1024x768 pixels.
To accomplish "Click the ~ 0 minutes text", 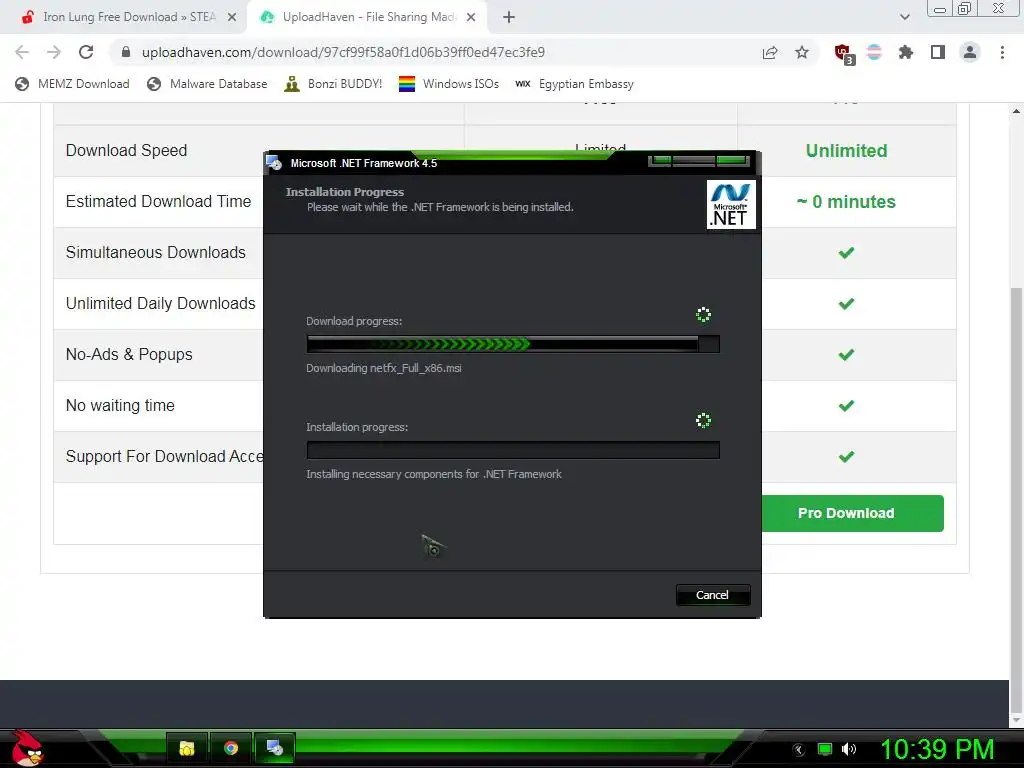I will (846, 202).
